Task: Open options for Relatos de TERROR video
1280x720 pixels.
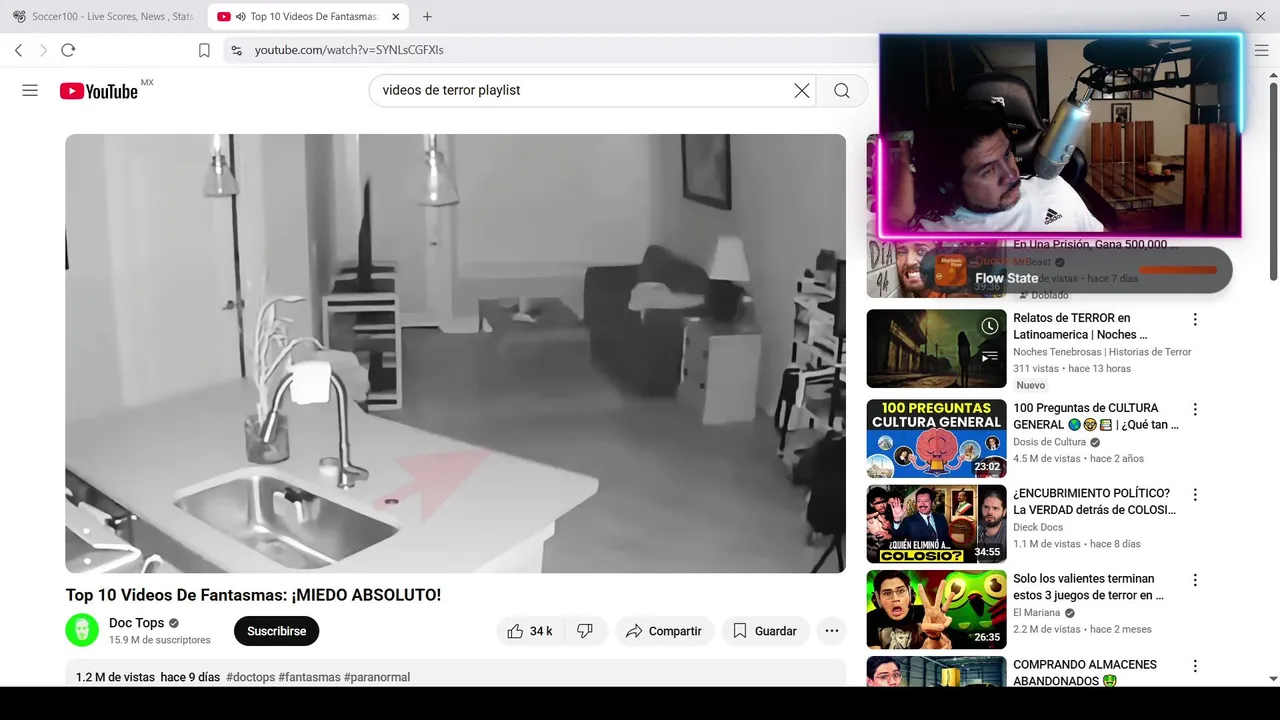Action: coord(1194,320)
